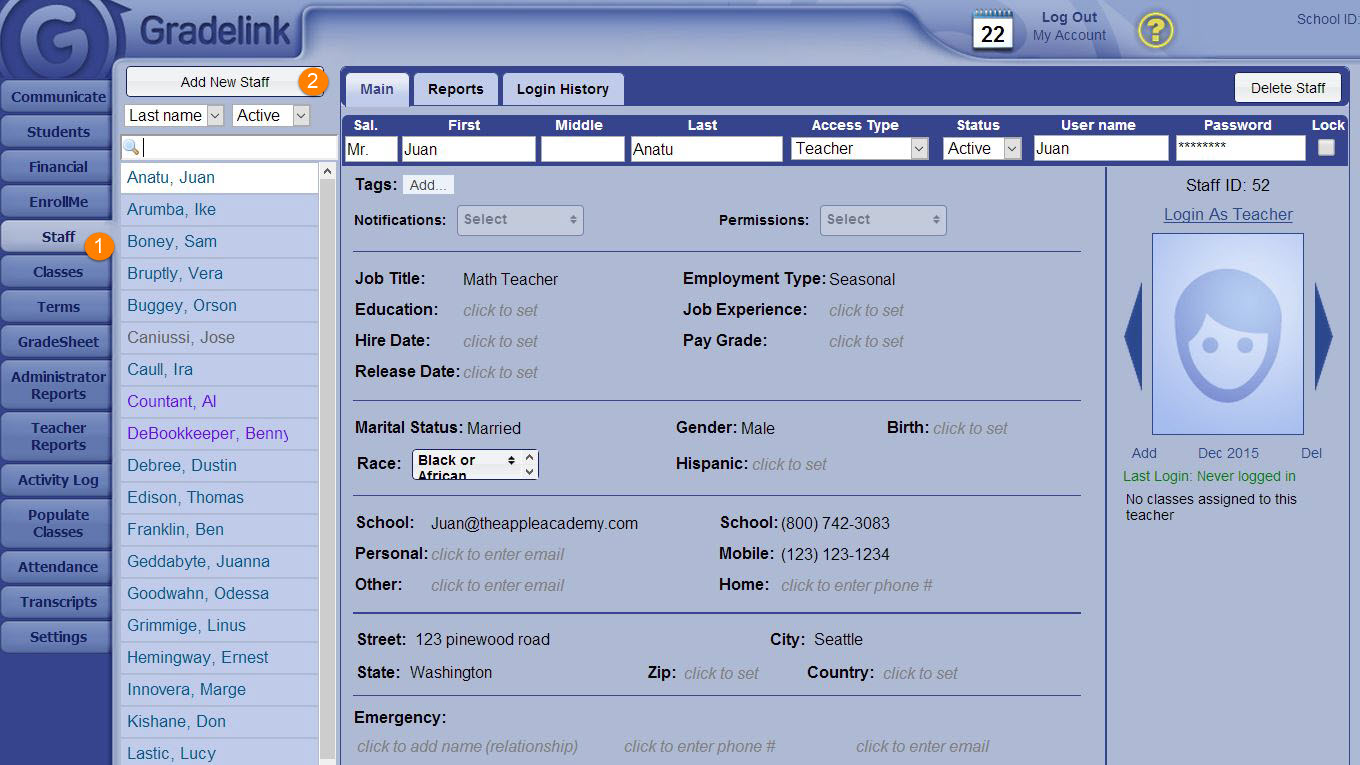Open Communicate in the sidebar

point(57,97)
